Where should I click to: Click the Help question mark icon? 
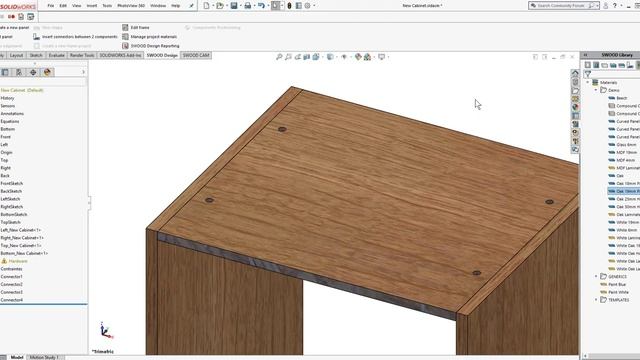(x=614, y=6)
